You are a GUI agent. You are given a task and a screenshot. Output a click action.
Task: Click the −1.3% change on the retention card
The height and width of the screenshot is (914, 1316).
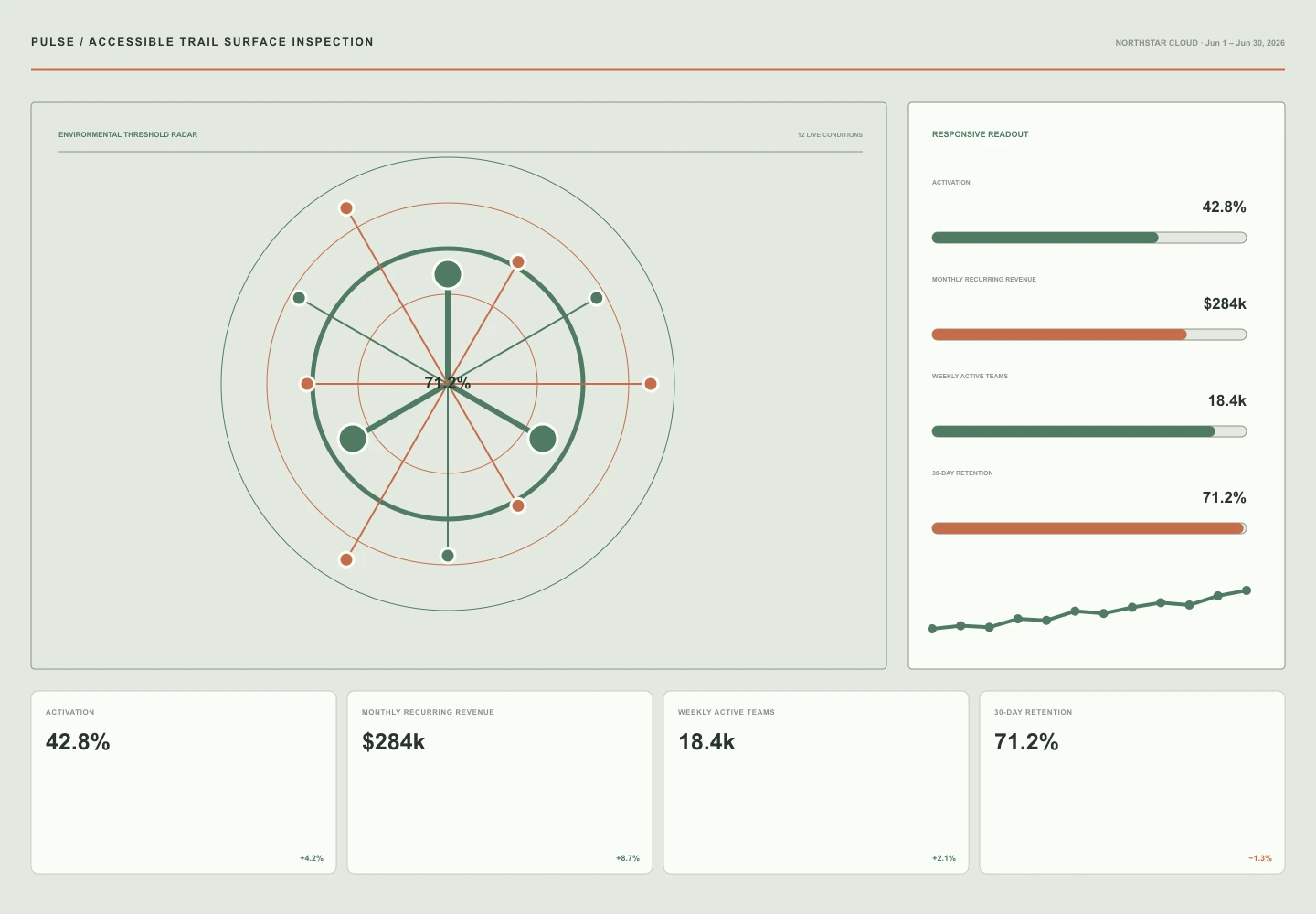1260,858
